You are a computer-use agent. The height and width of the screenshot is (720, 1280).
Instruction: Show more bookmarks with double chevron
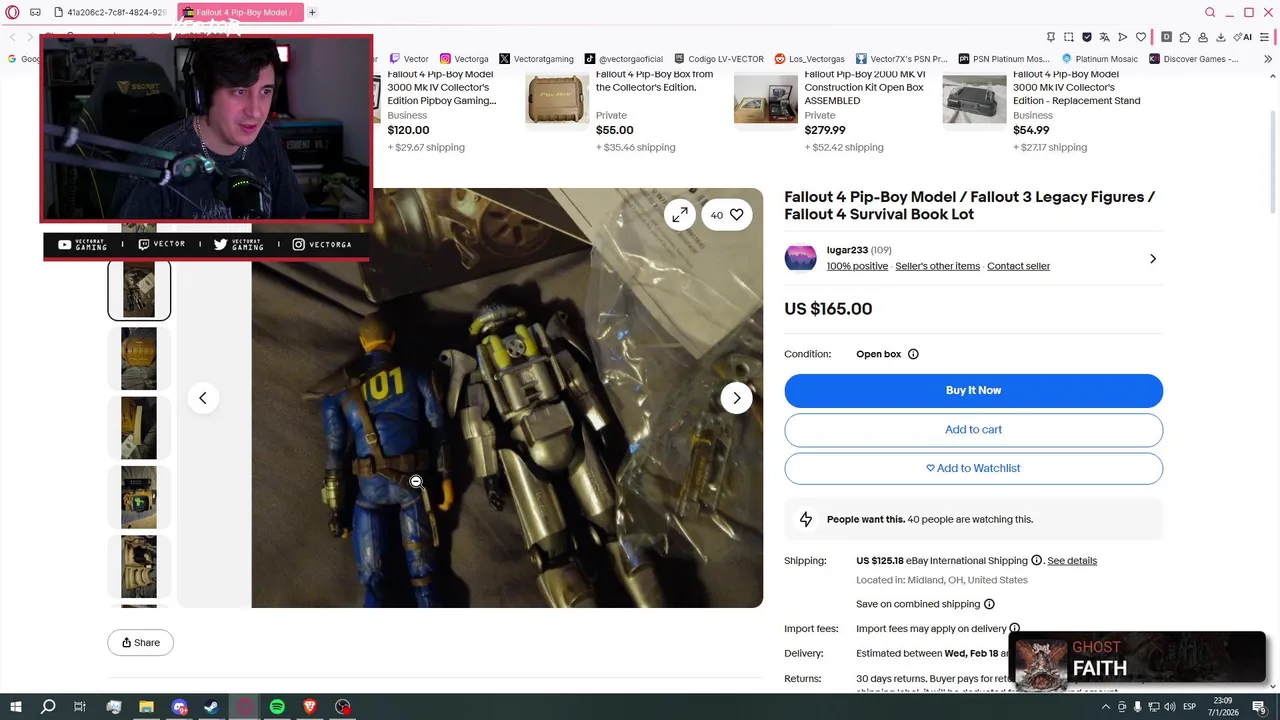click(1268, 59)
